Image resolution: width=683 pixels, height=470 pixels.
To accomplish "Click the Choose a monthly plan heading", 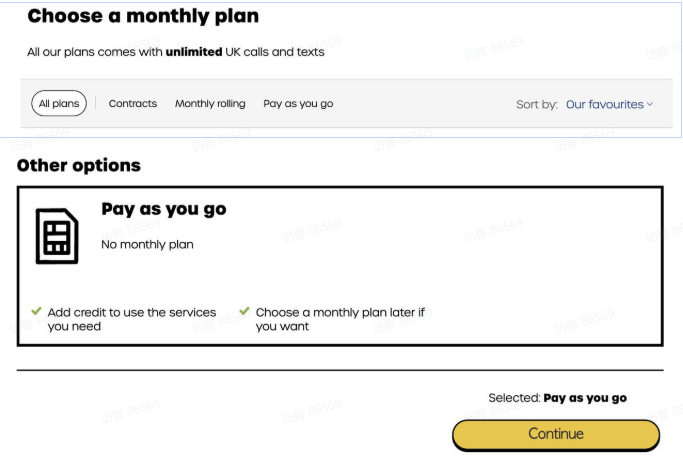I will pos(143,16).
